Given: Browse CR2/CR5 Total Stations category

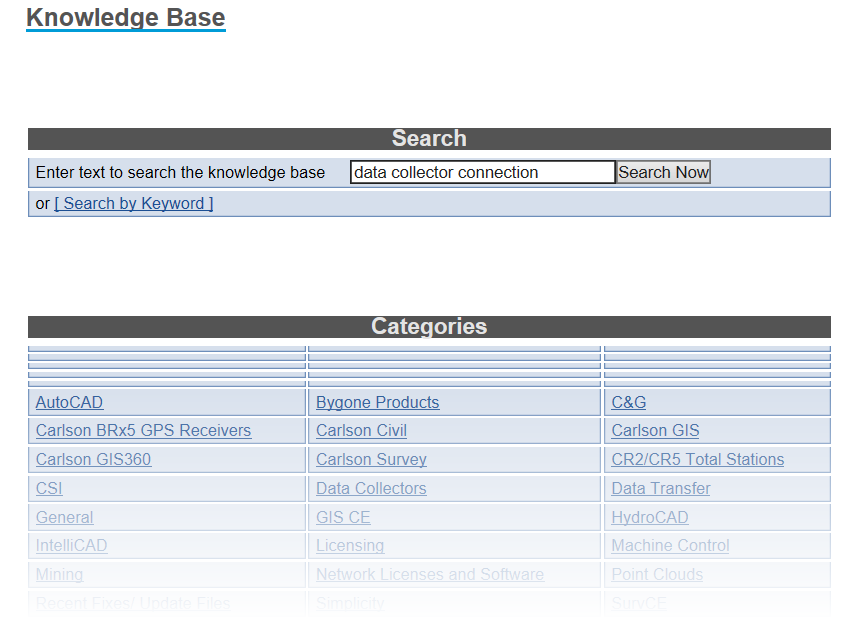Looking at the screenshot, I should click(x=698, y=459).
